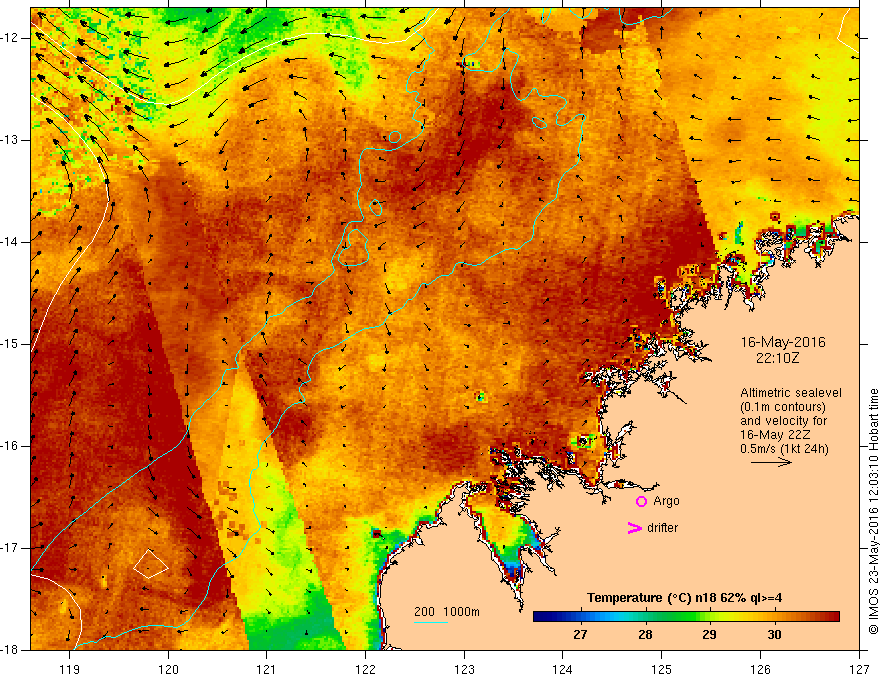Click latitude axis label -16
880x680 pixels.
click(11, 447)
